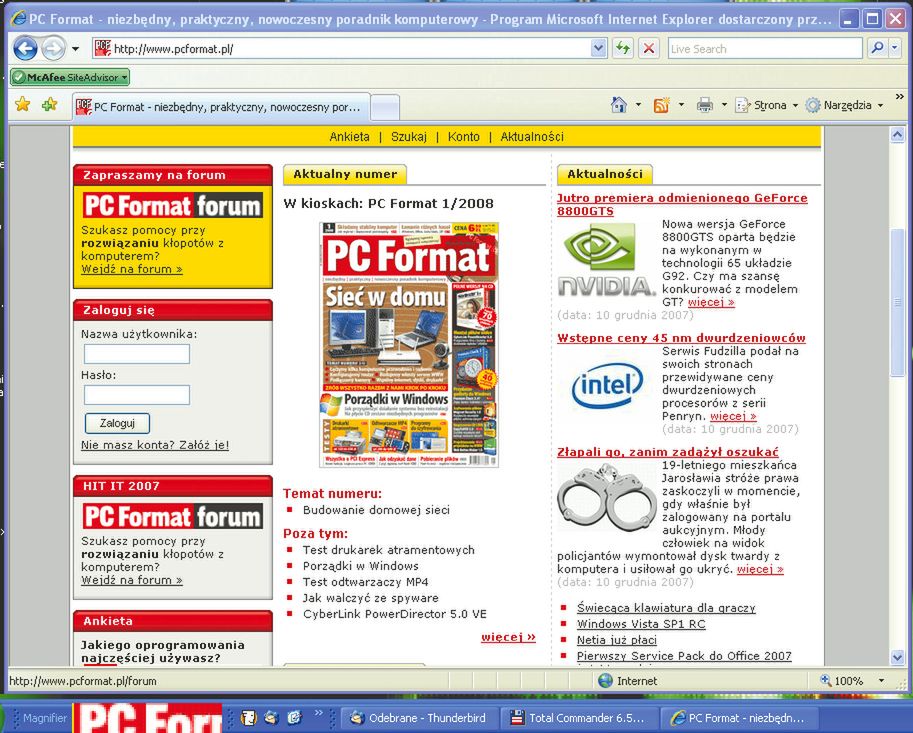Screen dimensions: 913x733
Task: Open the Strona page menu
Action: [x=766, y=105]
